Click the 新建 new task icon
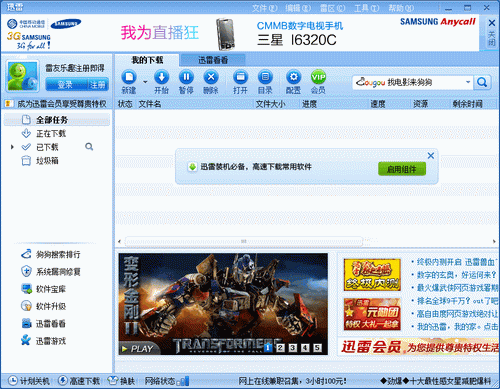This screenshot has width=500, height=389. tap(129, 77)
